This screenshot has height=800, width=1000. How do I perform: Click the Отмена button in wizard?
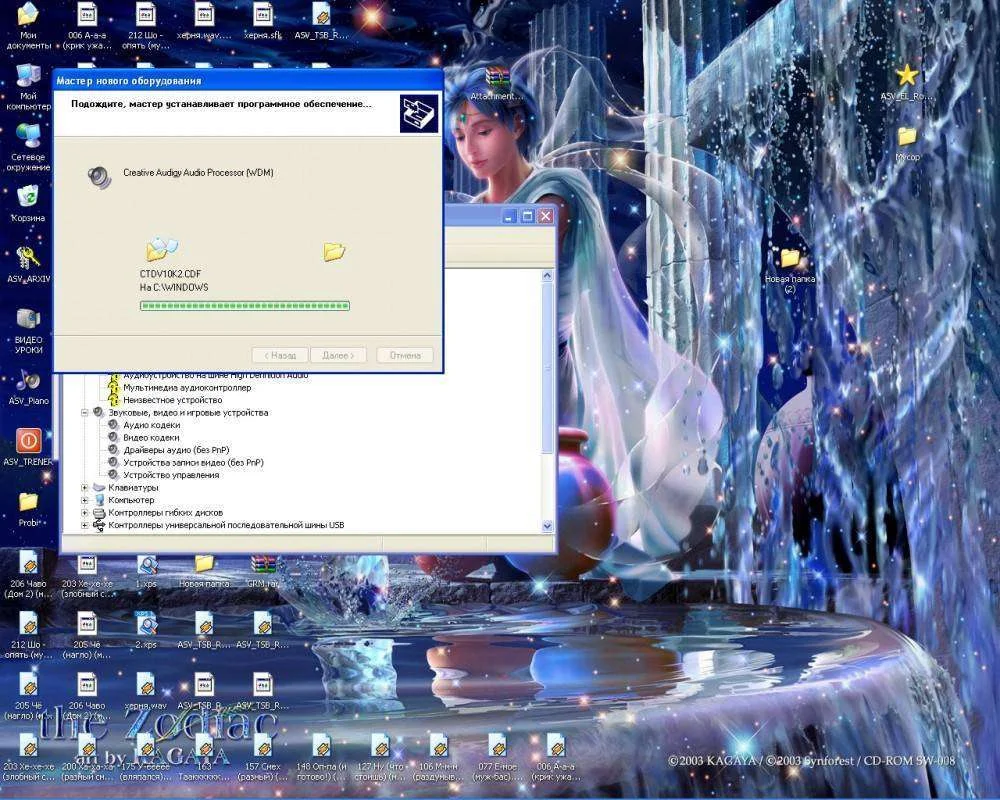coord(405,355)
